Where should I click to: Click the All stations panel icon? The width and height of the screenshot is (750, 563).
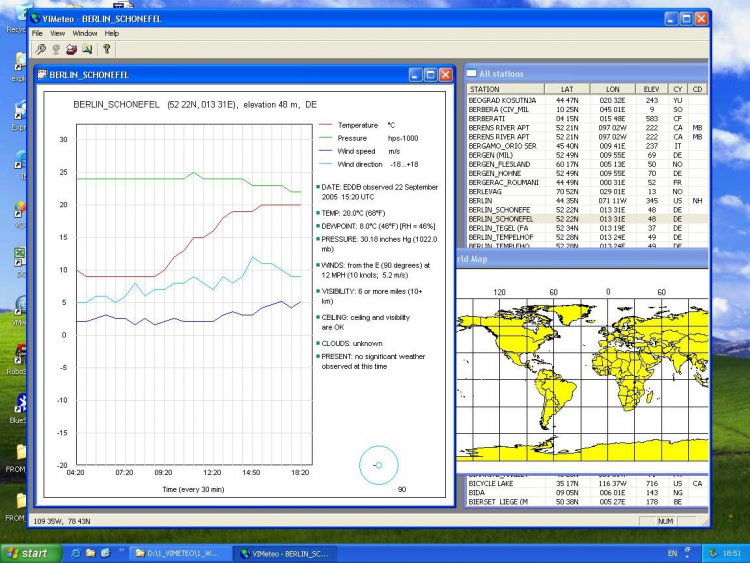click(470, 74)
